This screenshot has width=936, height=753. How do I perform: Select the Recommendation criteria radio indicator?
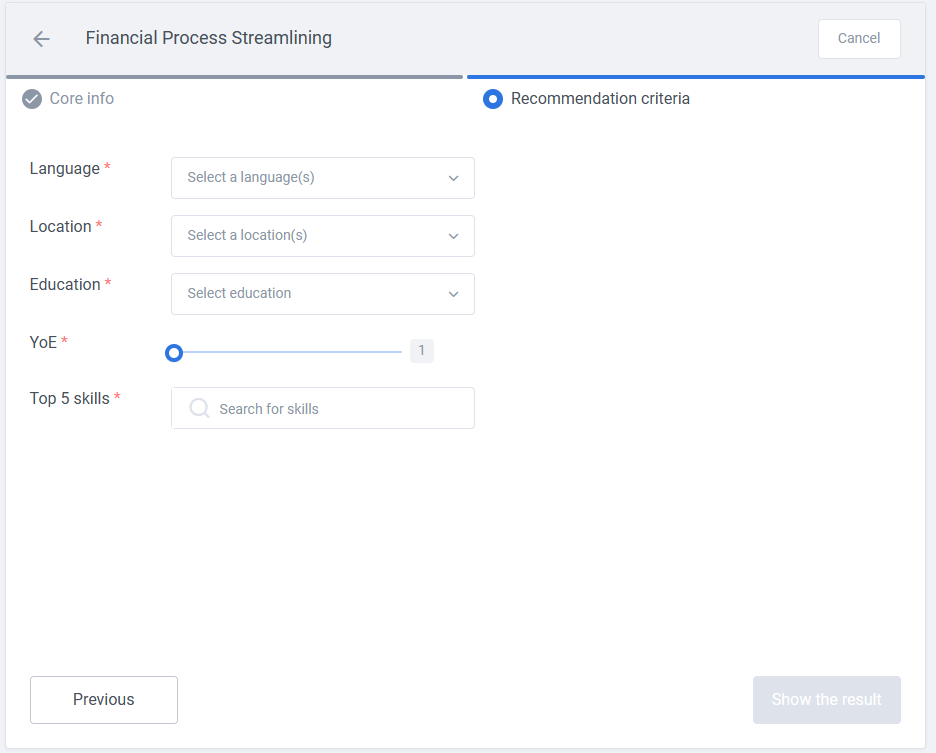(x=492, y=99)
